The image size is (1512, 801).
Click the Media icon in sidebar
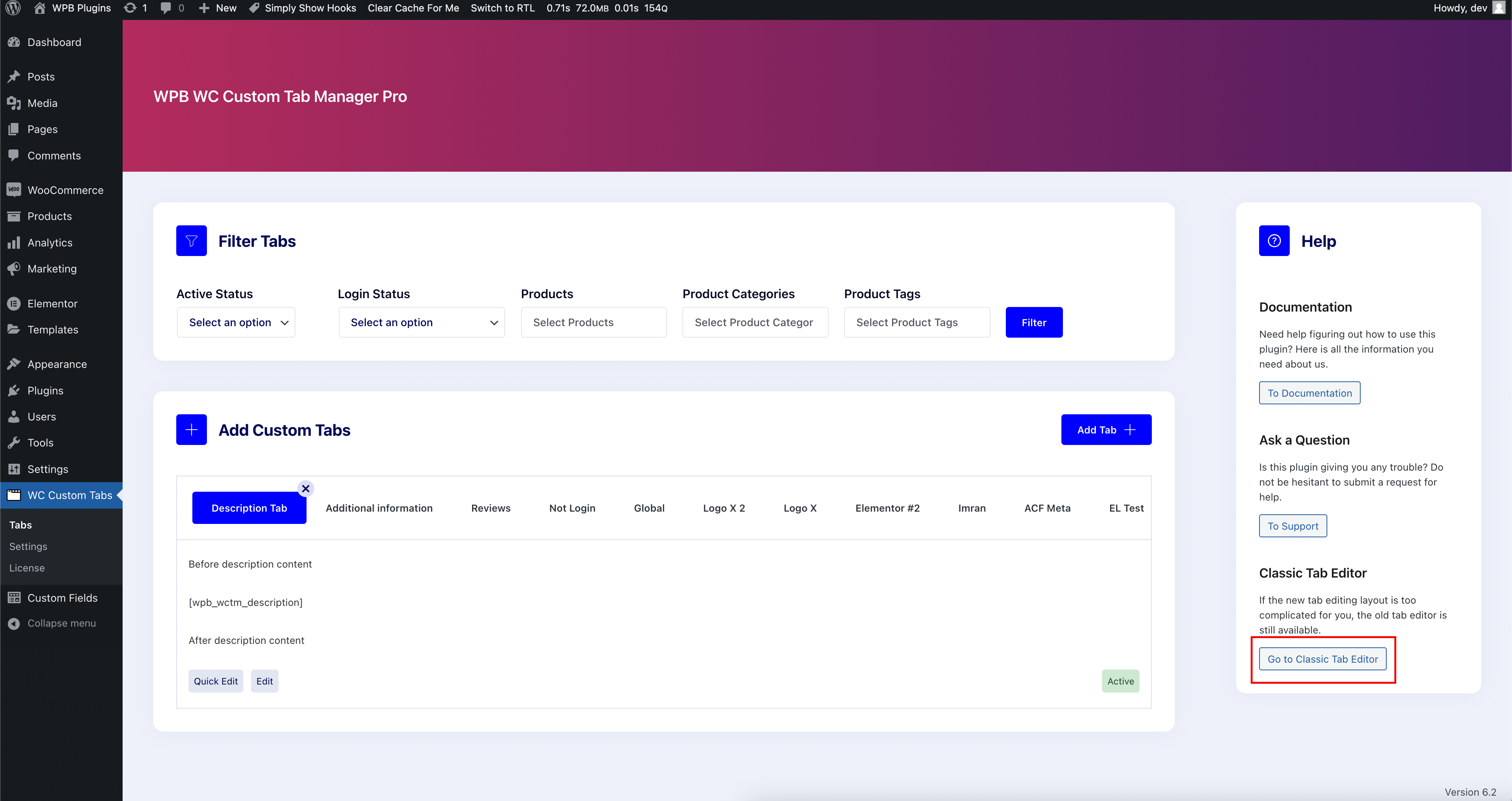pyautogui.click(x=14, y=103)
